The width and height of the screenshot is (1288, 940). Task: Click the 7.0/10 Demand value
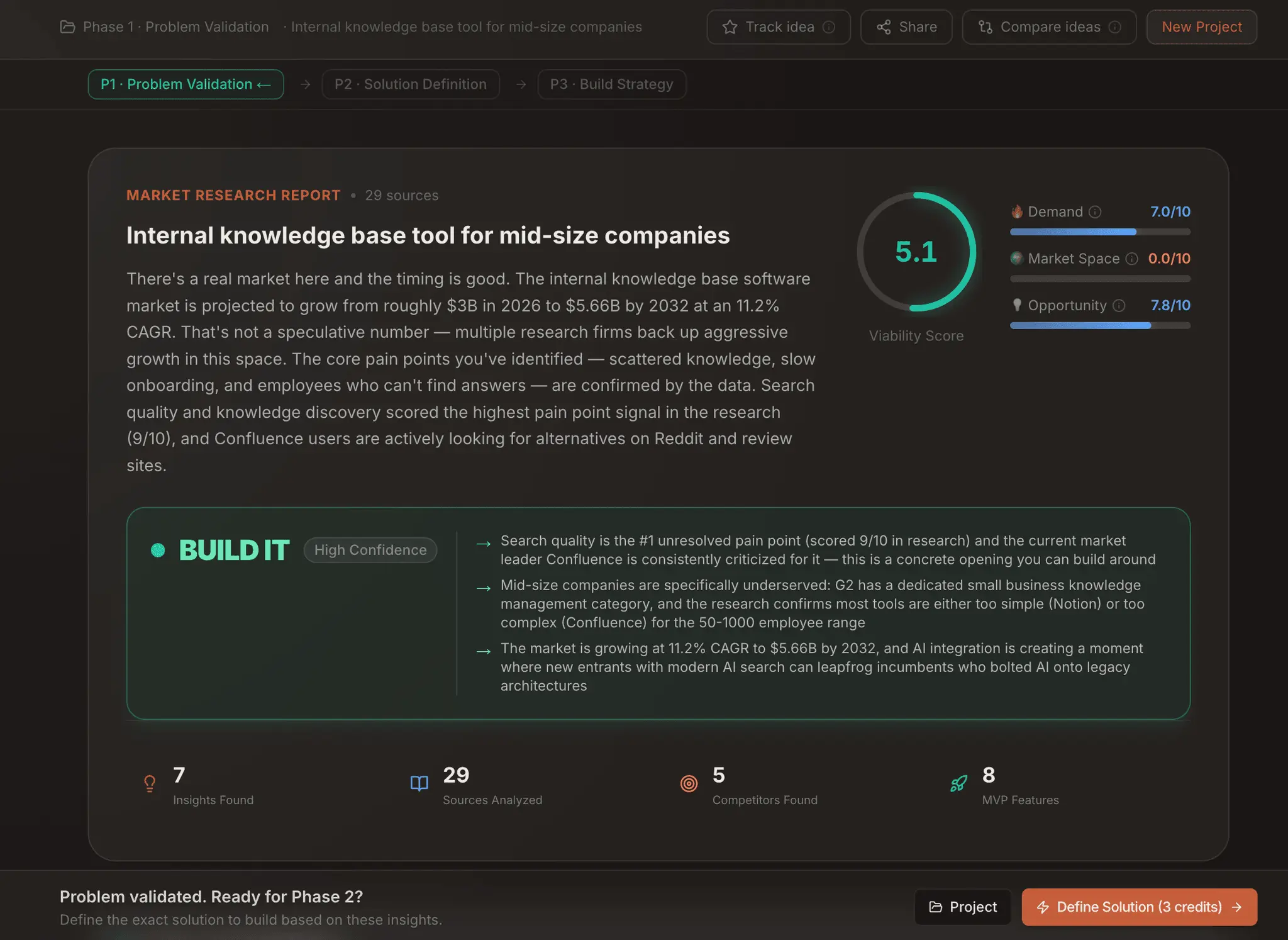(1170, 211)
